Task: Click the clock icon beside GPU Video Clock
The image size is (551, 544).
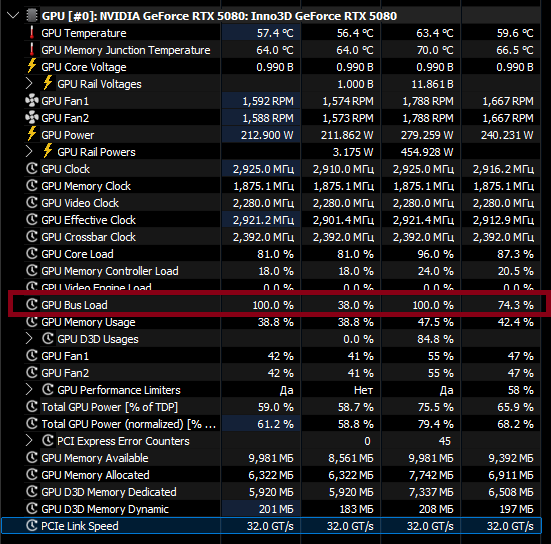Action: coord(32,202)
